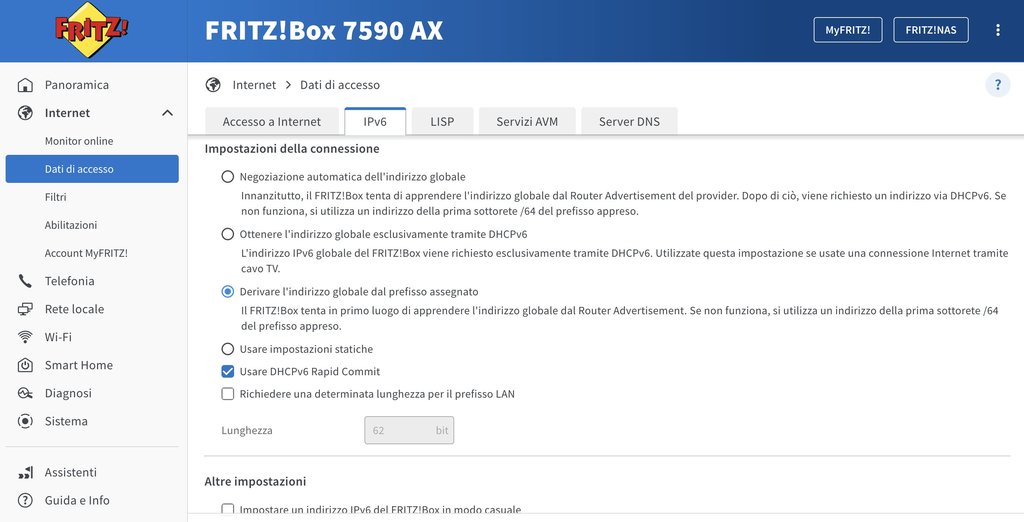1024x522 pixels.
Task: Click the Rete locale network icon
Action: coord(25,309)
